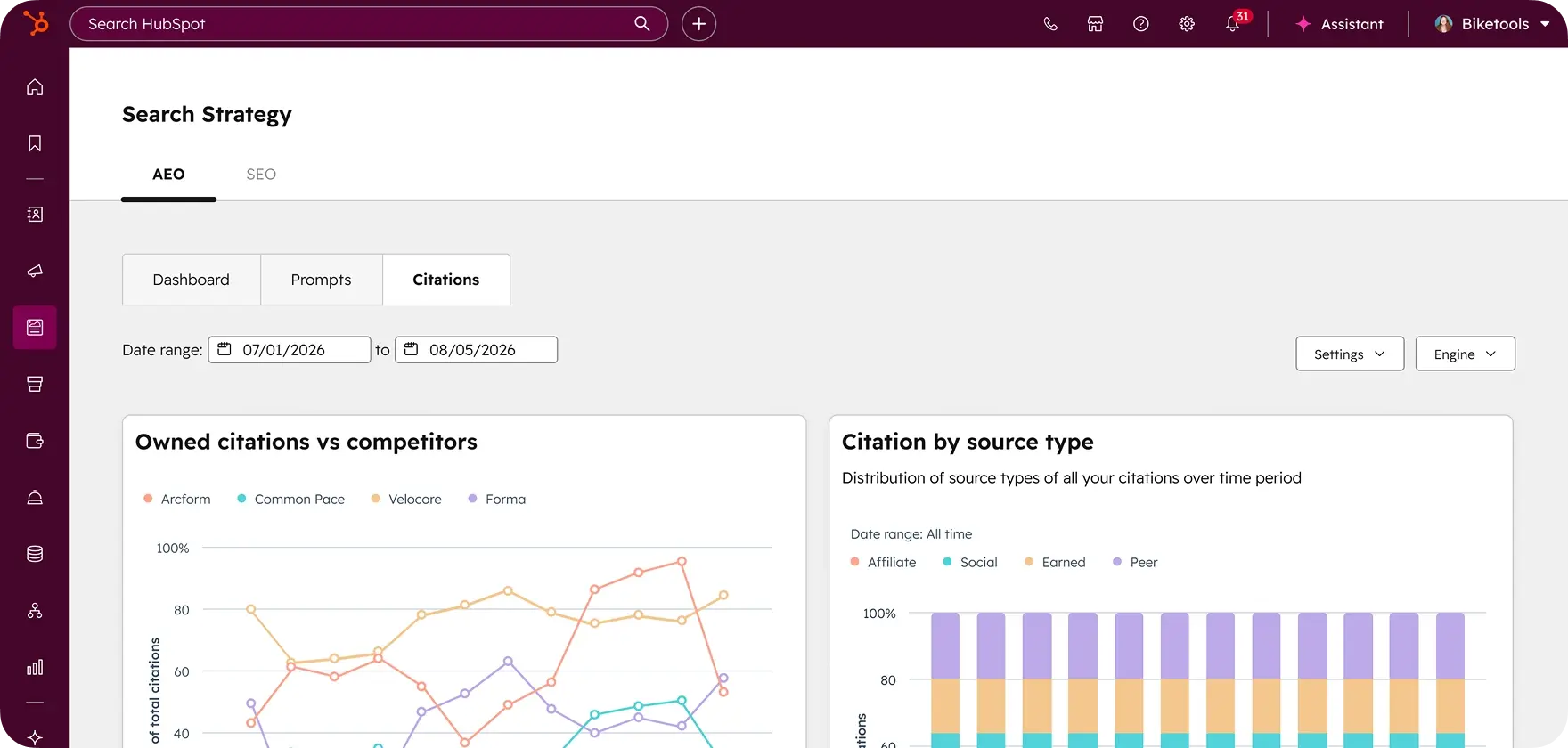Click the calling phone icon

click(x=1050, y=24)
